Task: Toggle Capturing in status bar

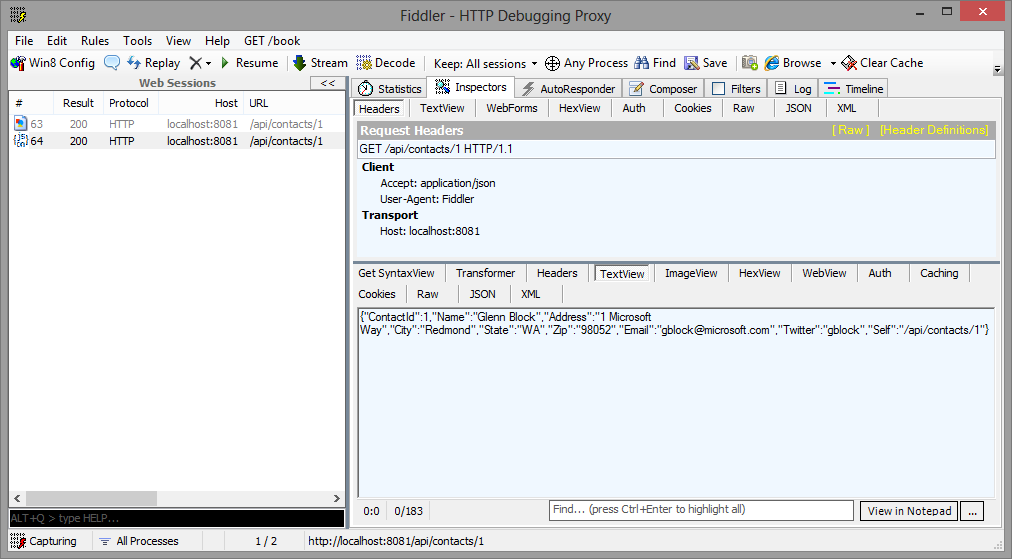Action: pyautogui.click(x=44, y=541)
